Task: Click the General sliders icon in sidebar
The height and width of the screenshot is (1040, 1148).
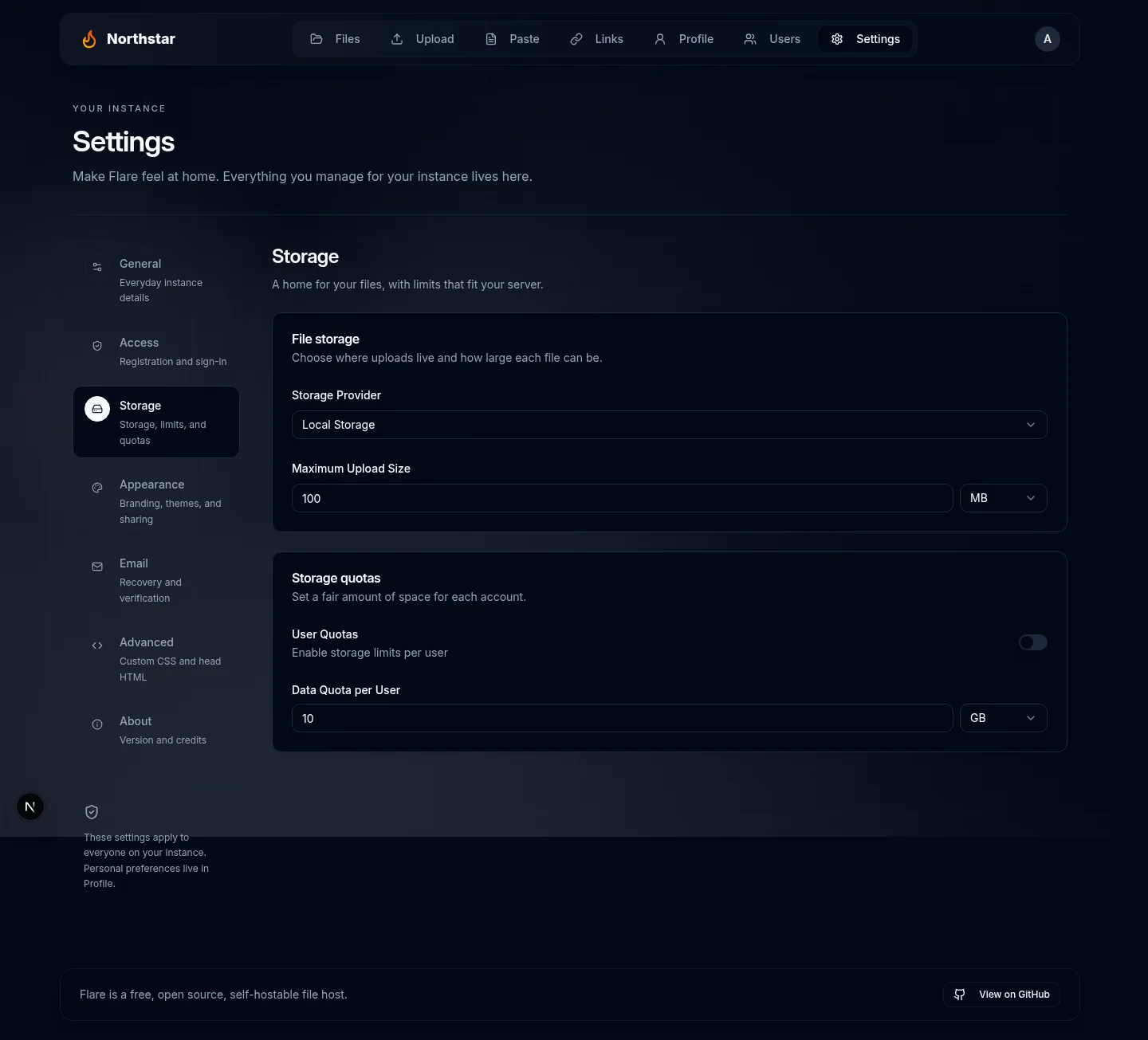Action: click(x=97, y=267)
